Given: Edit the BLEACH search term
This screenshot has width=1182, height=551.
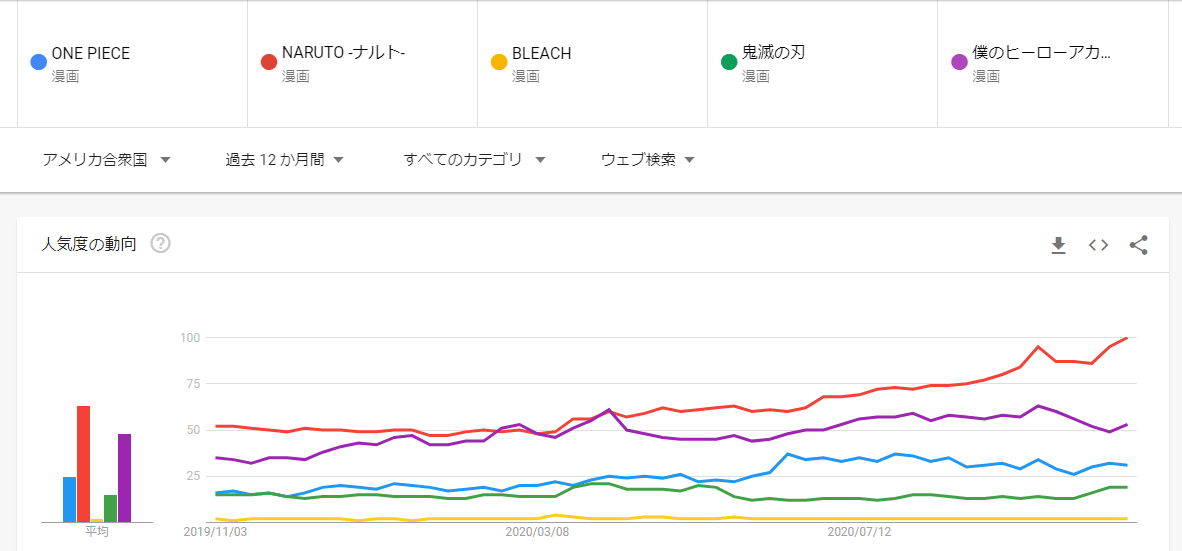Looking at the screenshot, I should (x=541, y=54).
